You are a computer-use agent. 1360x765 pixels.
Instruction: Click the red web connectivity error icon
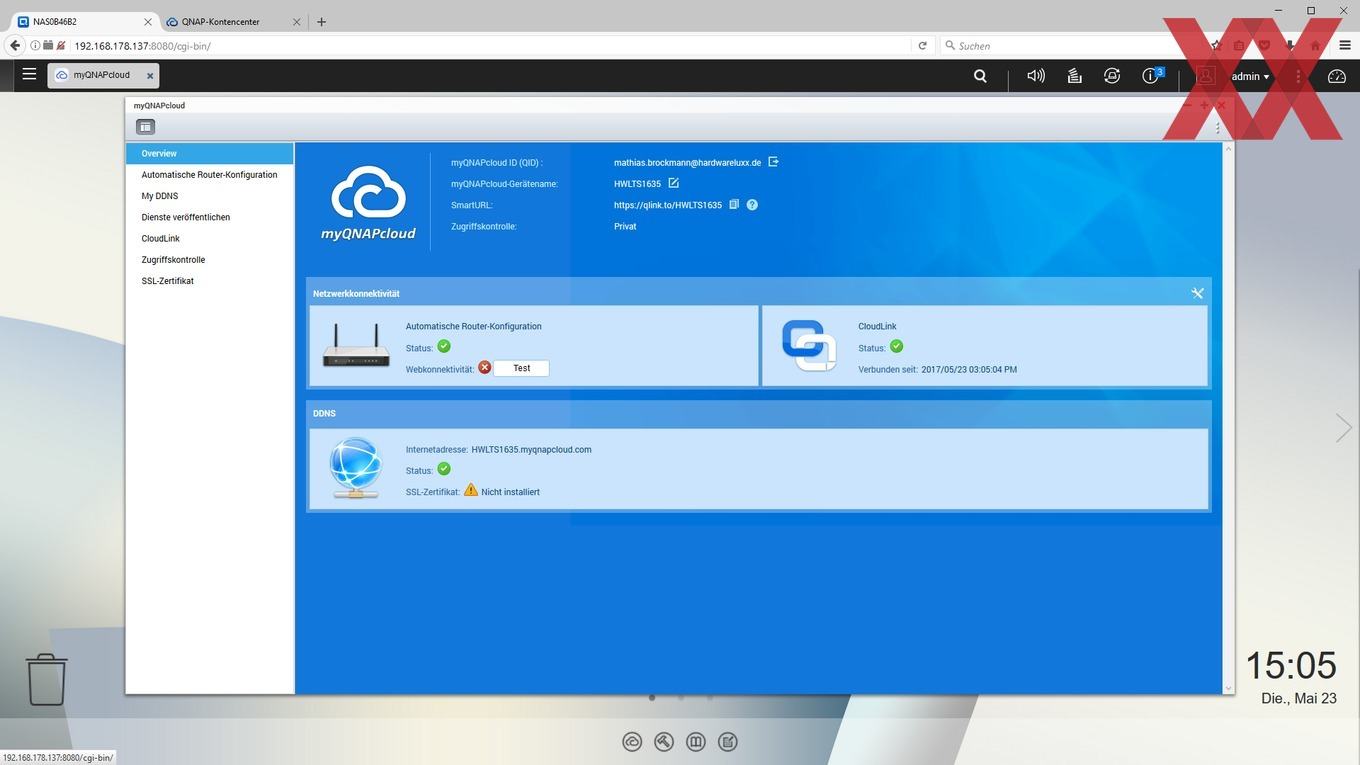pos(485,368)
